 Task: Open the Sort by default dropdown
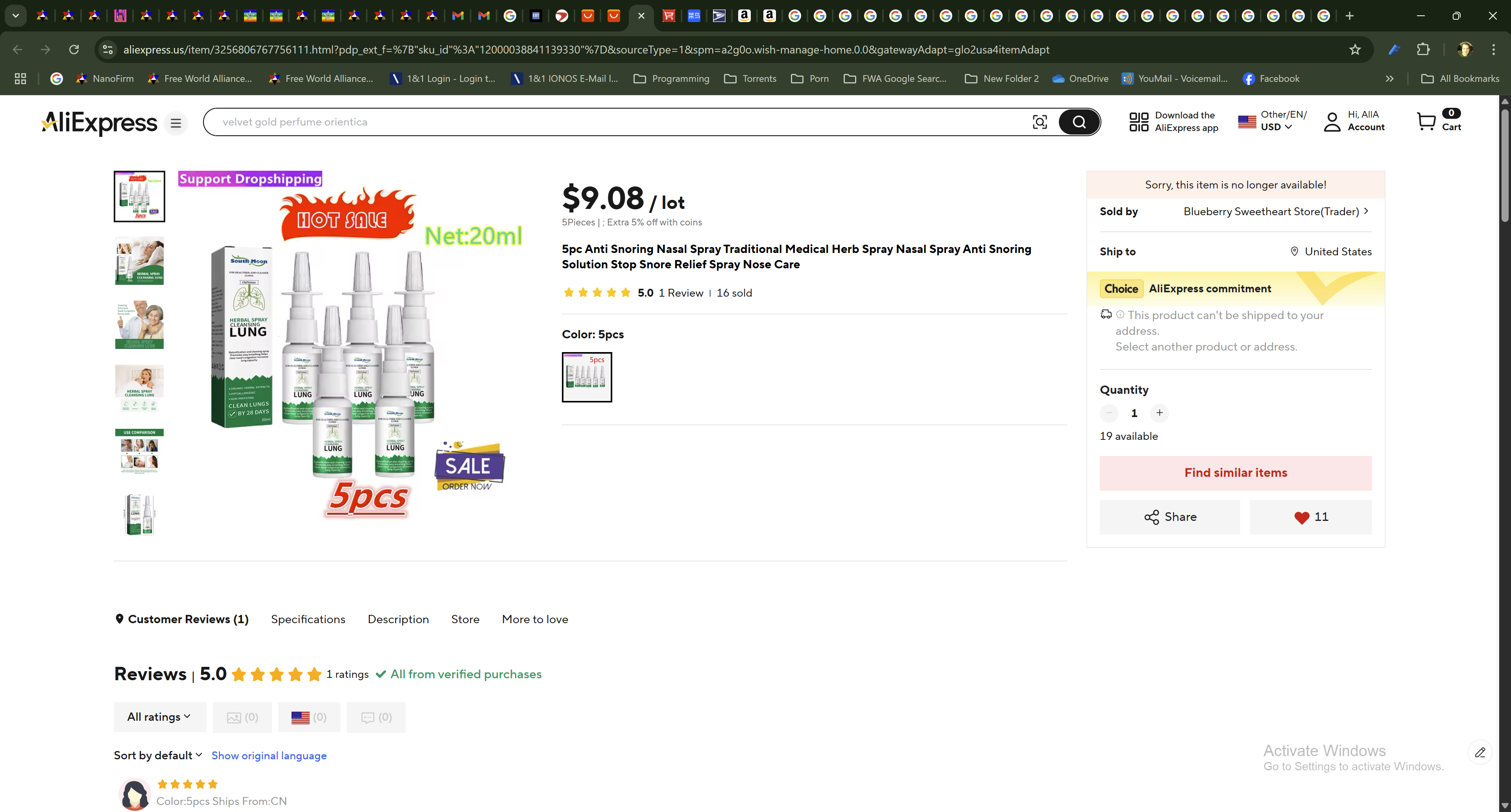[158, 755]
